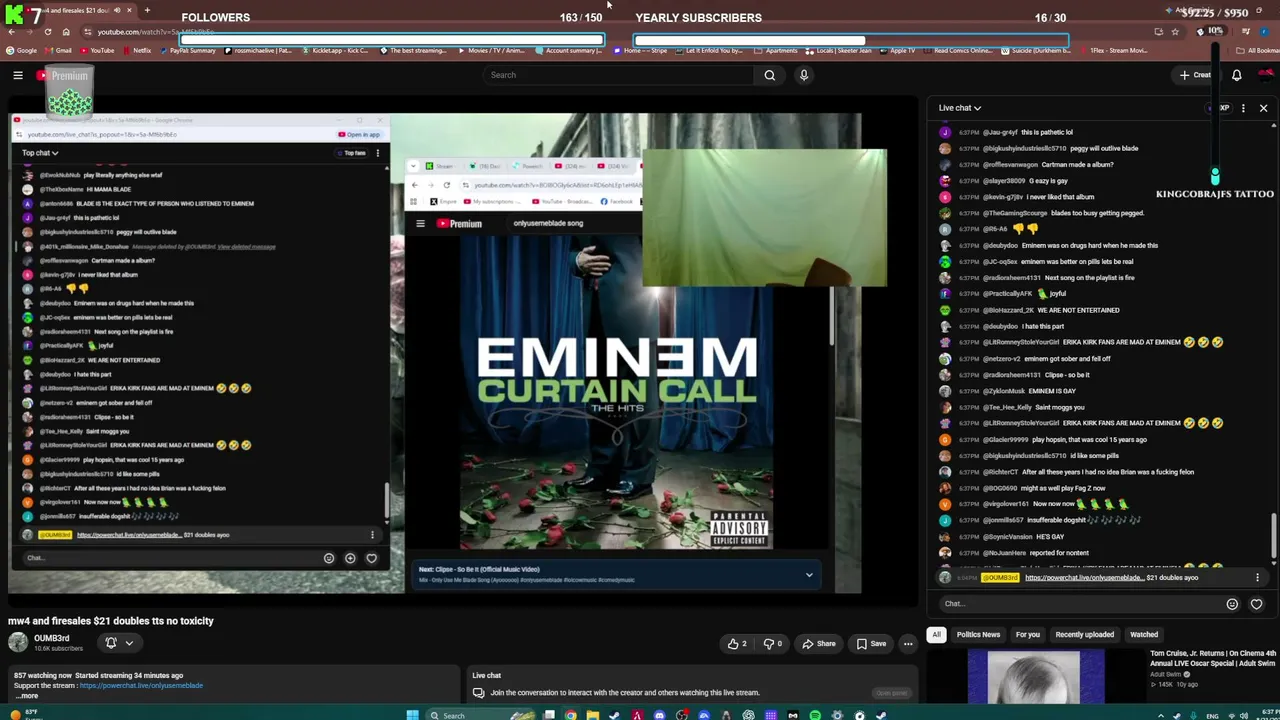Like the video with thumbs up
Screen dimensions: 1280x720
pyautogui.click(x=737, y=644)
